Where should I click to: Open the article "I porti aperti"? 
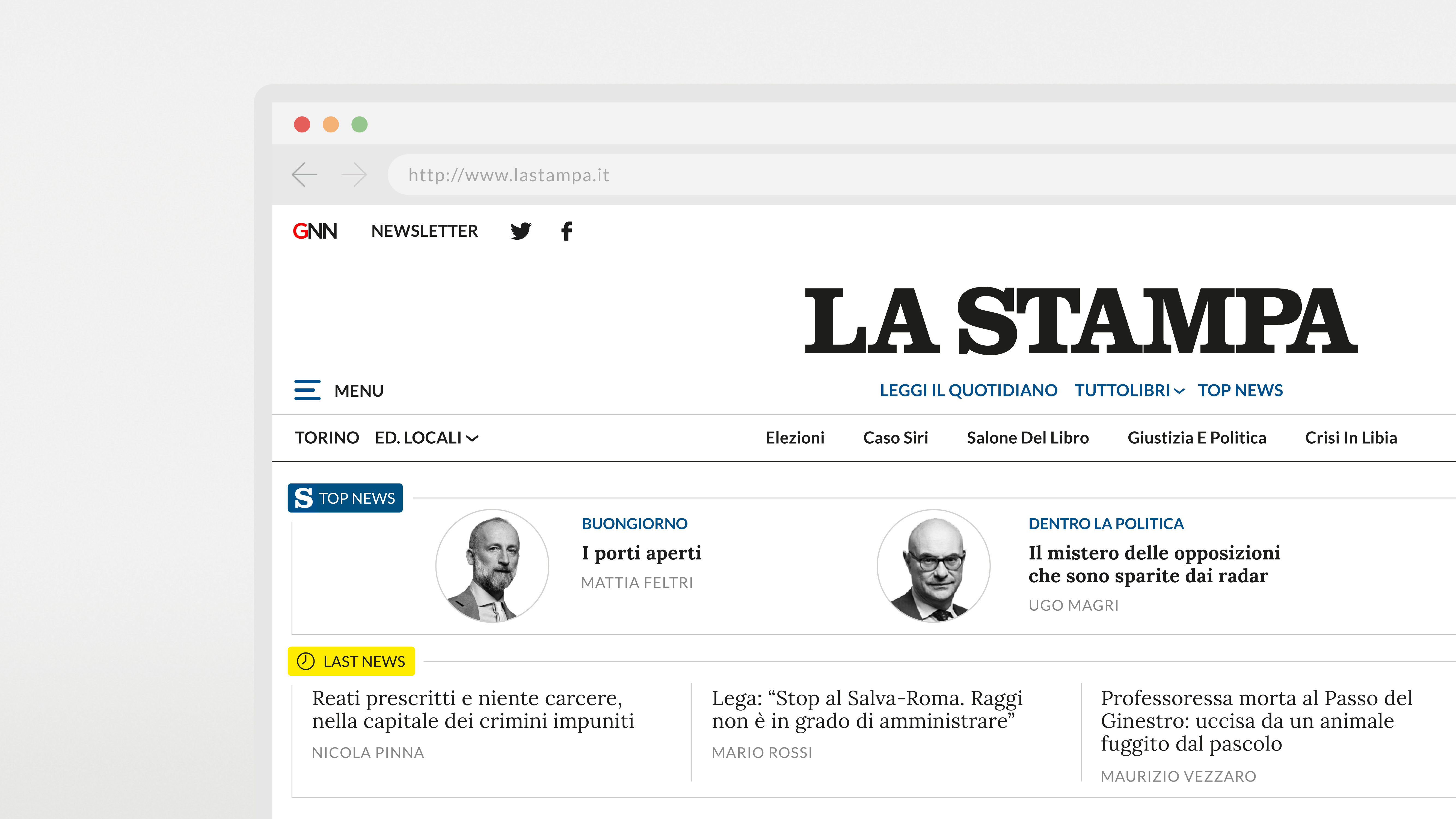(x=642, y=553)
